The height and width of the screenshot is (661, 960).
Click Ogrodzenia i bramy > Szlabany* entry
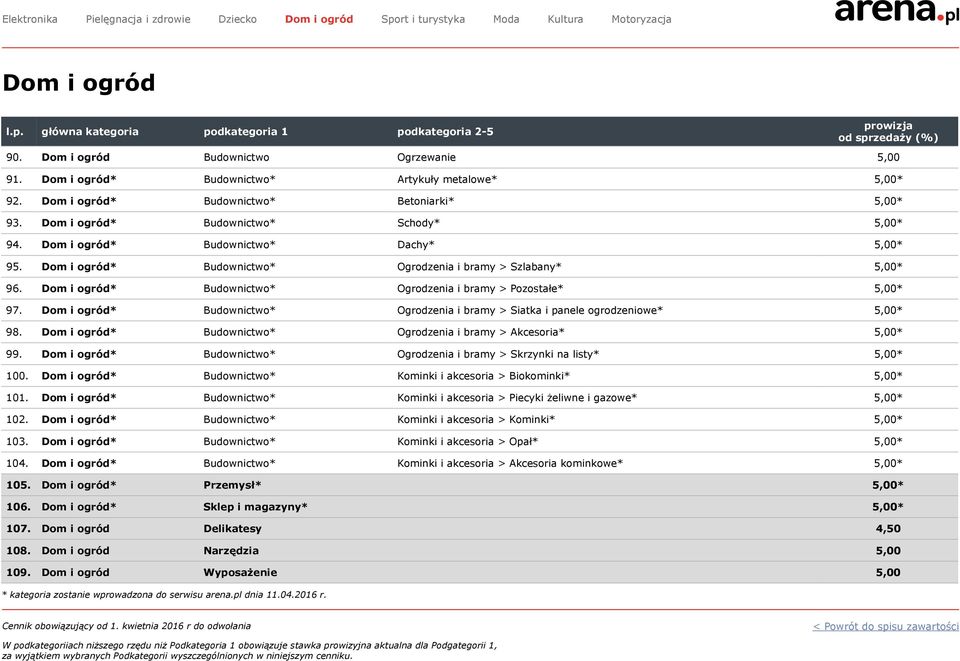coord(479,267)
